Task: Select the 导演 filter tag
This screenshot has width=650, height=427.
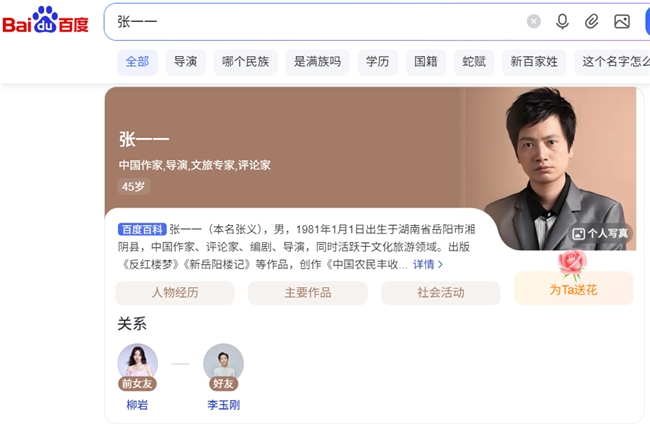Action: pos(185,62)
